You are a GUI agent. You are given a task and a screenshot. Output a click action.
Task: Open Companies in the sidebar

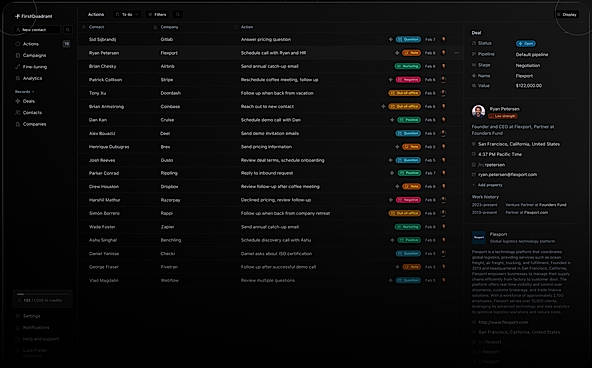click(x=34, y=124)
